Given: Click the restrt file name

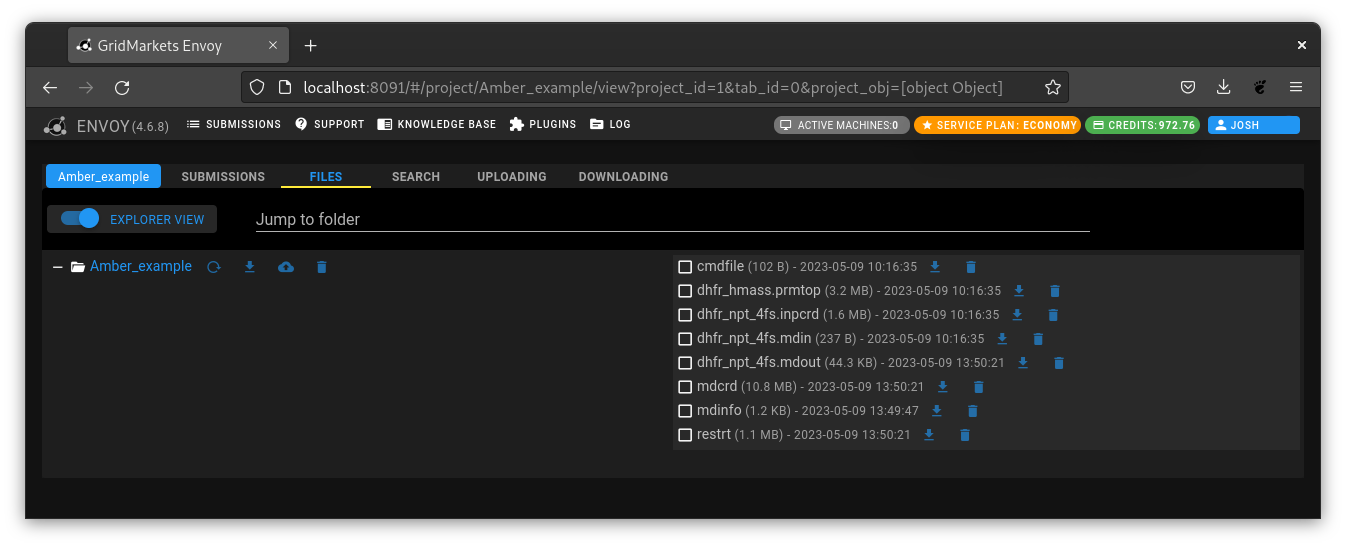Looking at the screenshot, I should click(x=714, y=435).
